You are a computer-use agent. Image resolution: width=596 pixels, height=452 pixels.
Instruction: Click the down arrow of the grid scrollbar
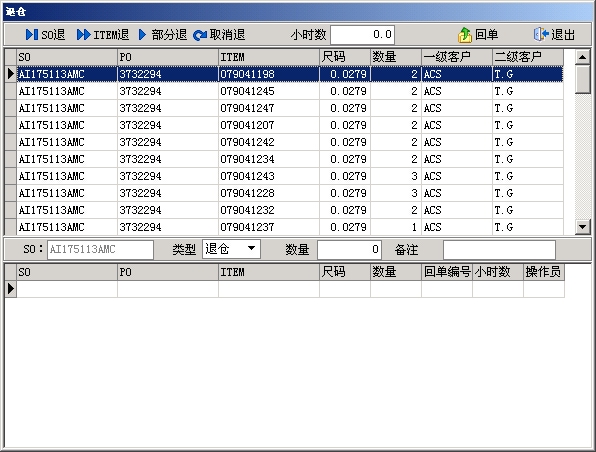[x=582, y=227]
